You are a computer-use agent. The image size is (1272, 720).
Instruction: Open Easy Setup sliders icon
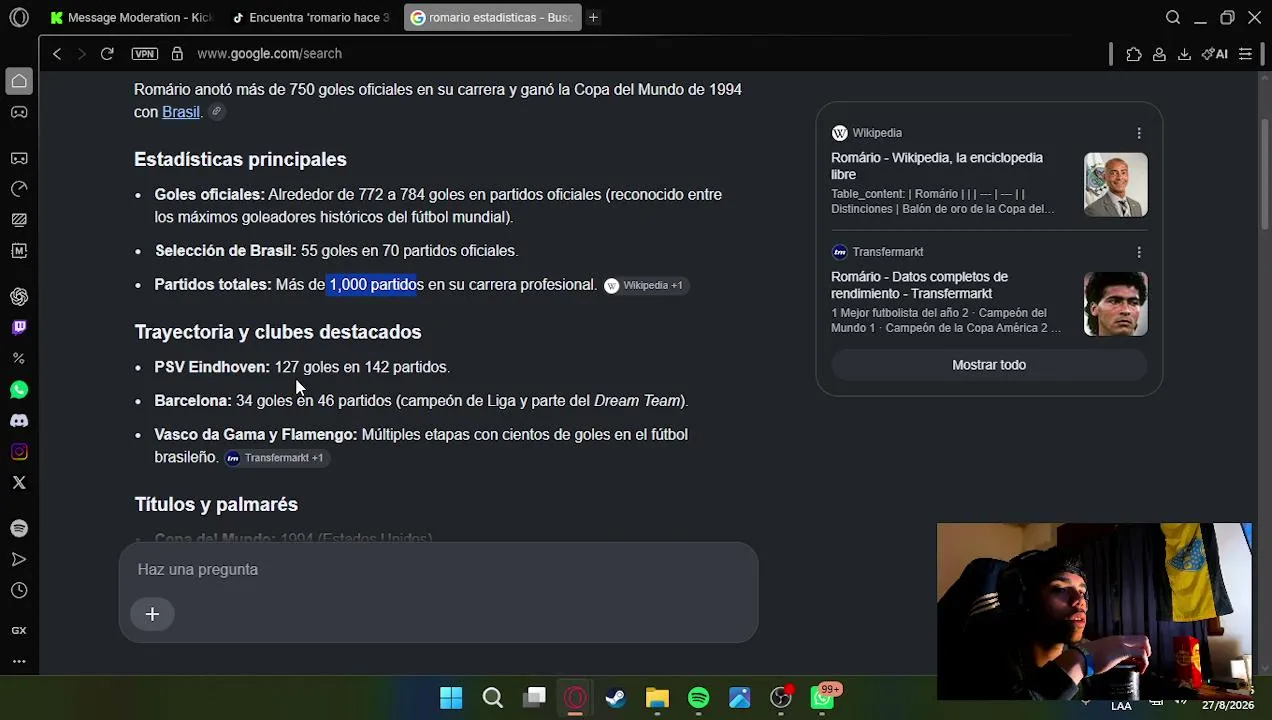click(x=1246, y=54)
